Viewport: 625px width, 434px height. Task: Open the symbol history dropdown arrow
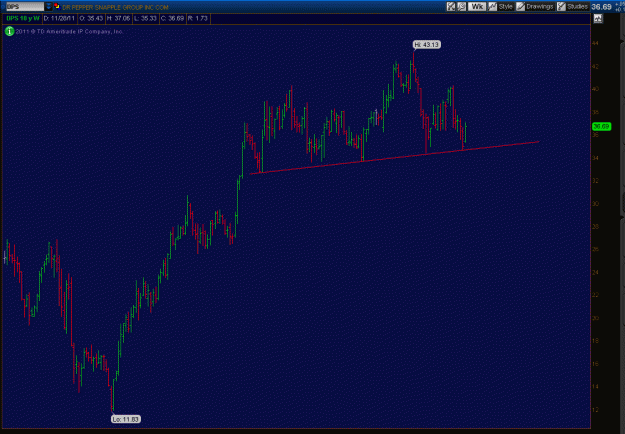[48, 7]
